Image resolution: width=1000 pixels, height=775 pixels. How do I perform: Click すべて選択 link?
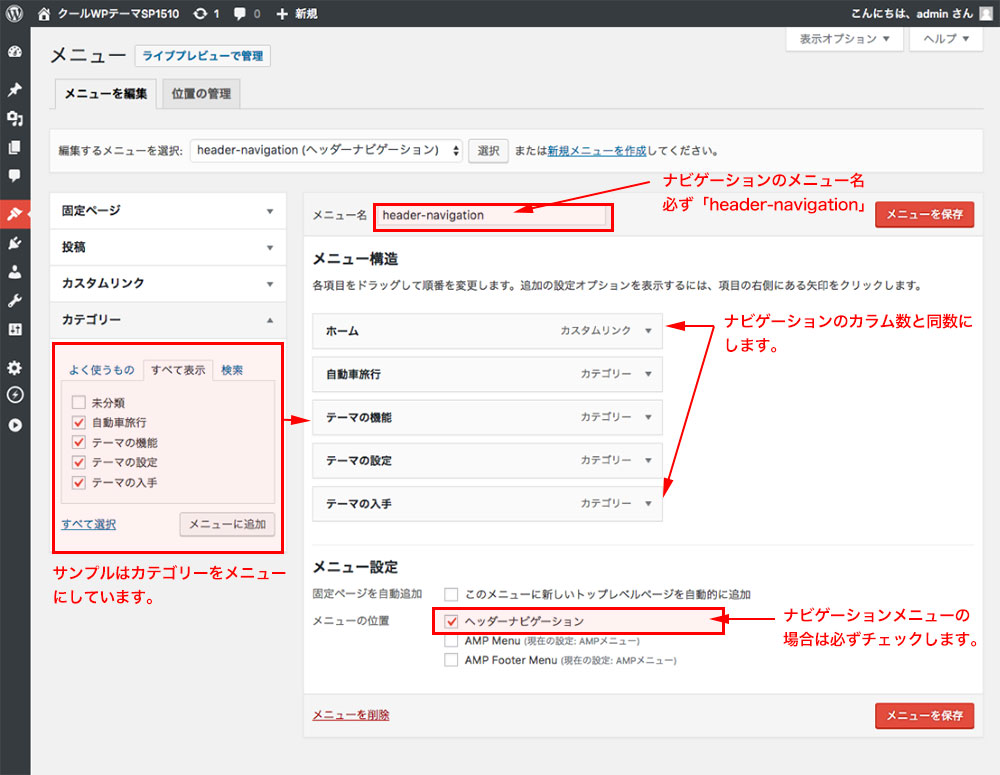[x=89, y=524]
